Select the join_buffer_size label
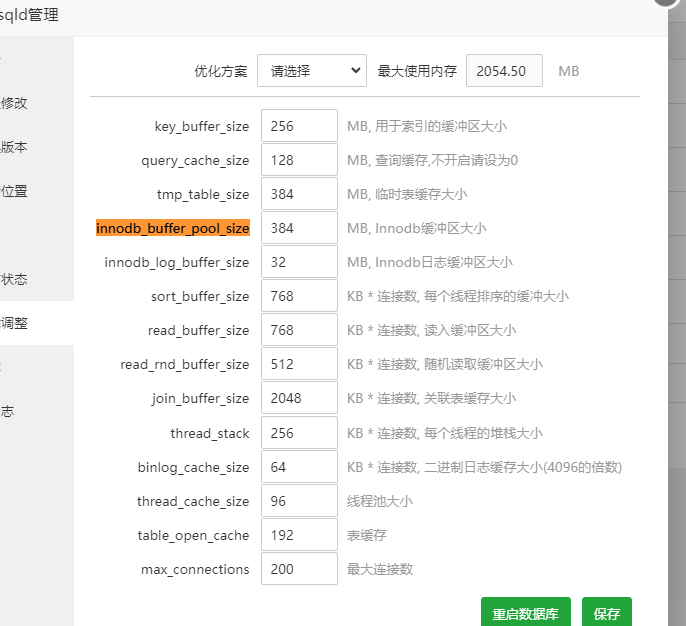686x626 pixels. [200, 399]
